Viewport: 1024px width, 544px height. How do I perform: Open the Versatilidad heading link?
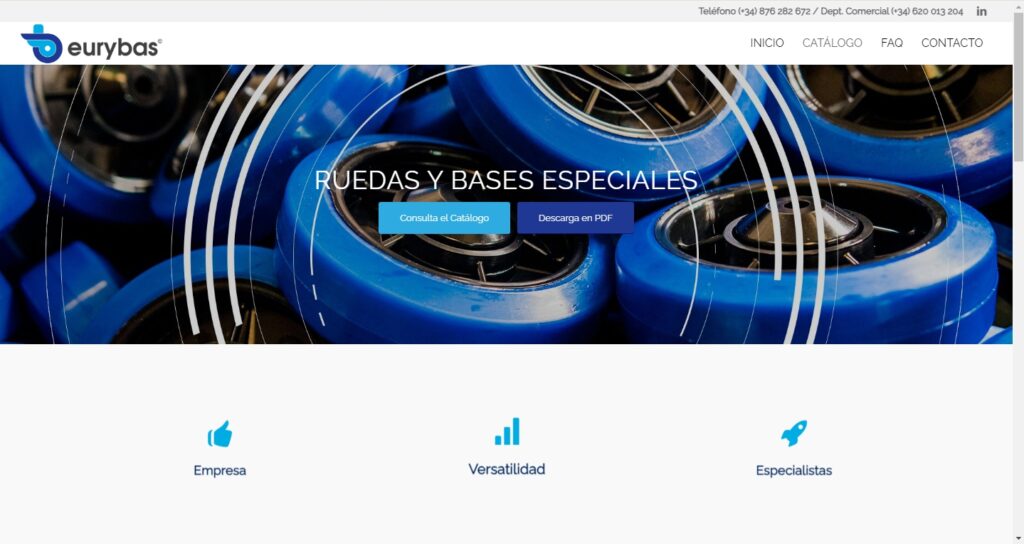pos(507,469)
